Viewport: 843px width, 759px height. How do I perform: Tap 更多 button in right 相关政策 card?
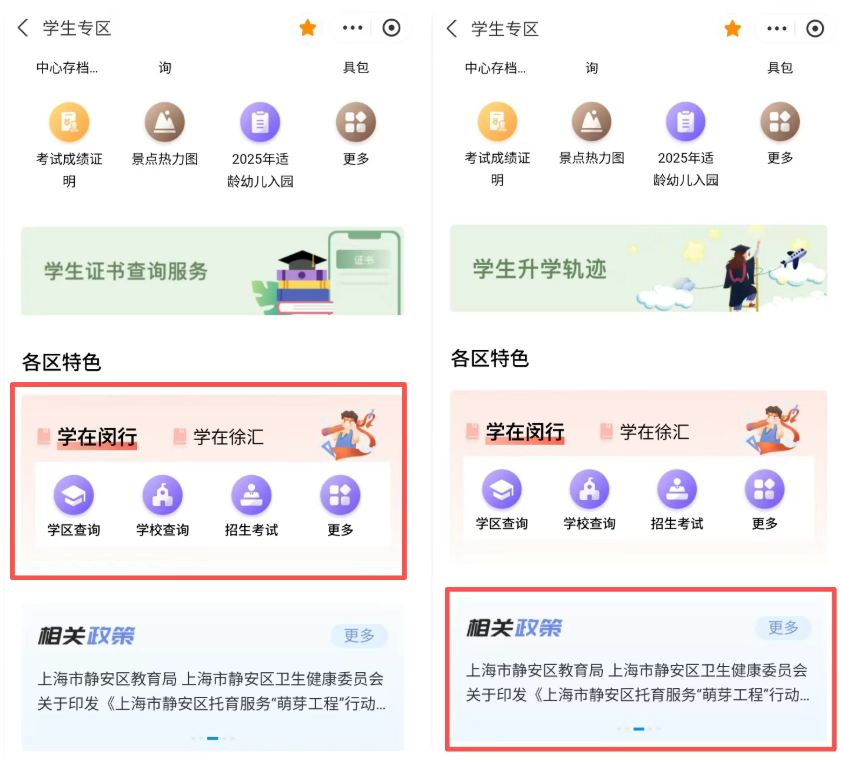coord(783,627)
